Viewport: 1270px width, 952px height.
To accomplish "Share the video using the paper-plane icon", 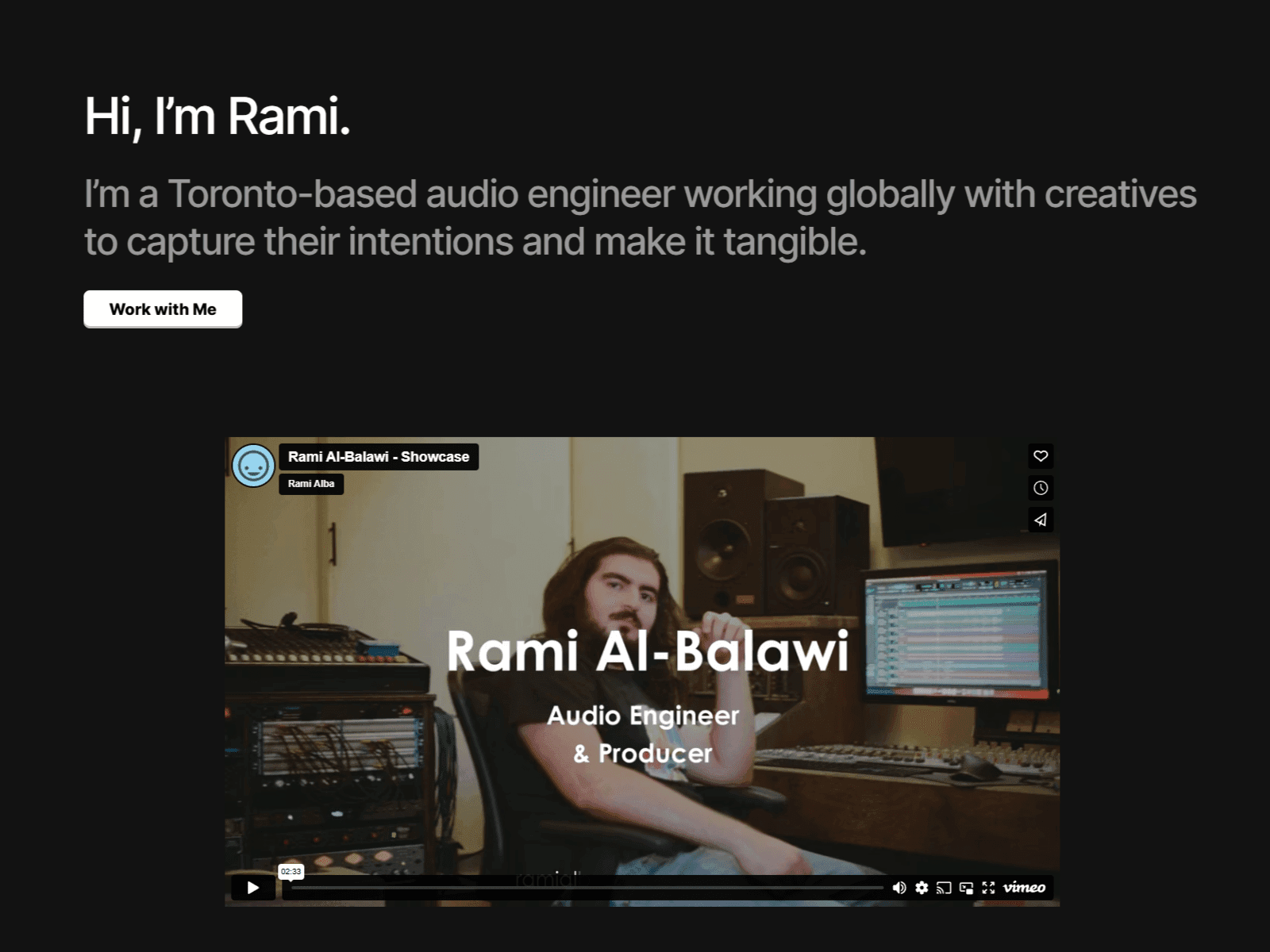I will 1041,520.
